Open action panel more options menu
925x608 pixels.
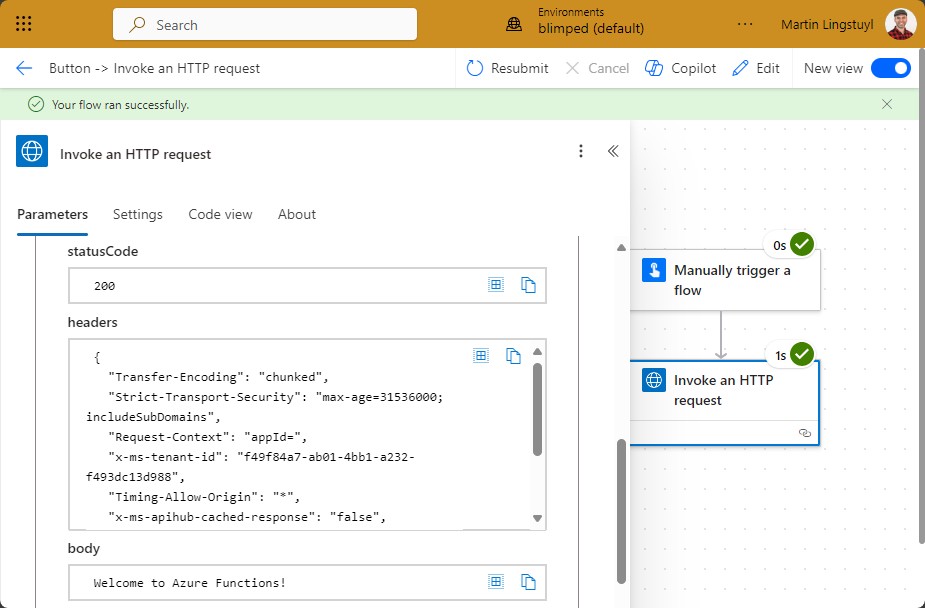tap(580, 152)
